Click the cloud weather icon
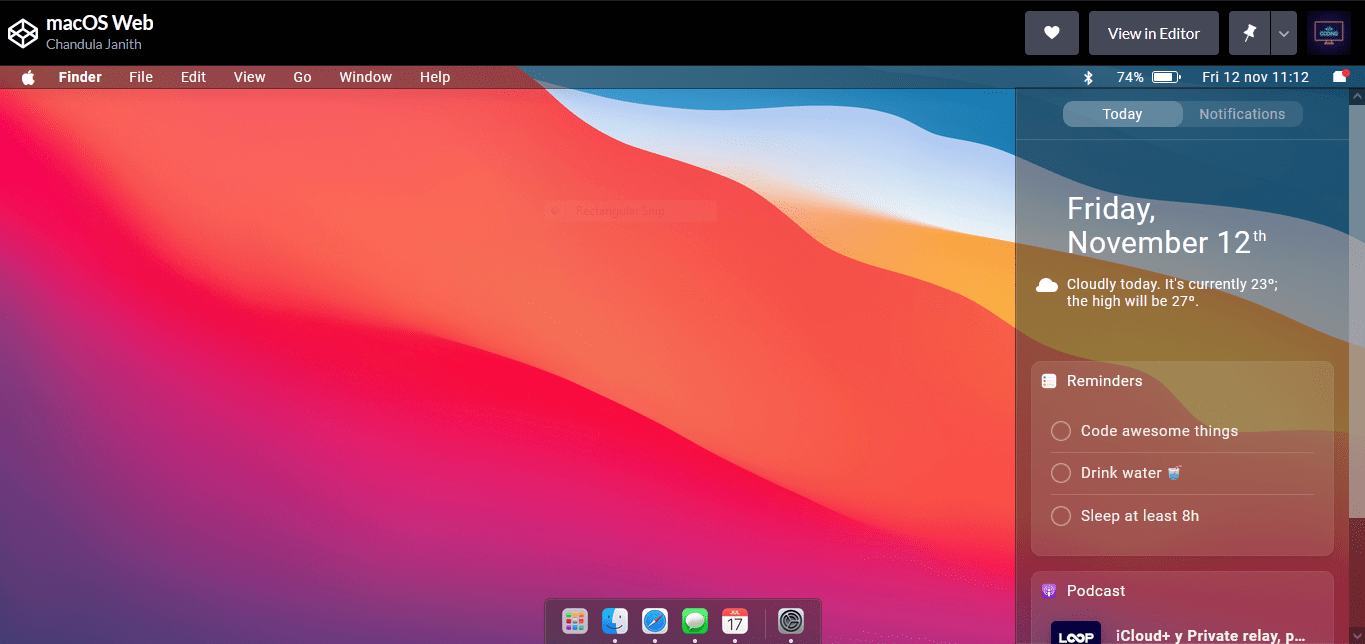The image size is (1365, 644). [1047, 285]
